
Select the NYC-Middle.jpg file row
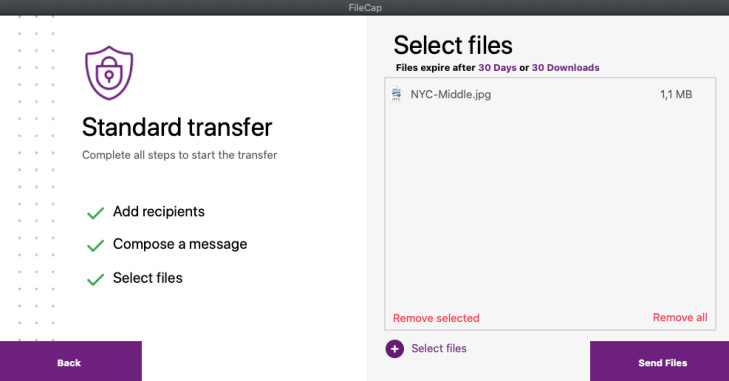(550, 94)
